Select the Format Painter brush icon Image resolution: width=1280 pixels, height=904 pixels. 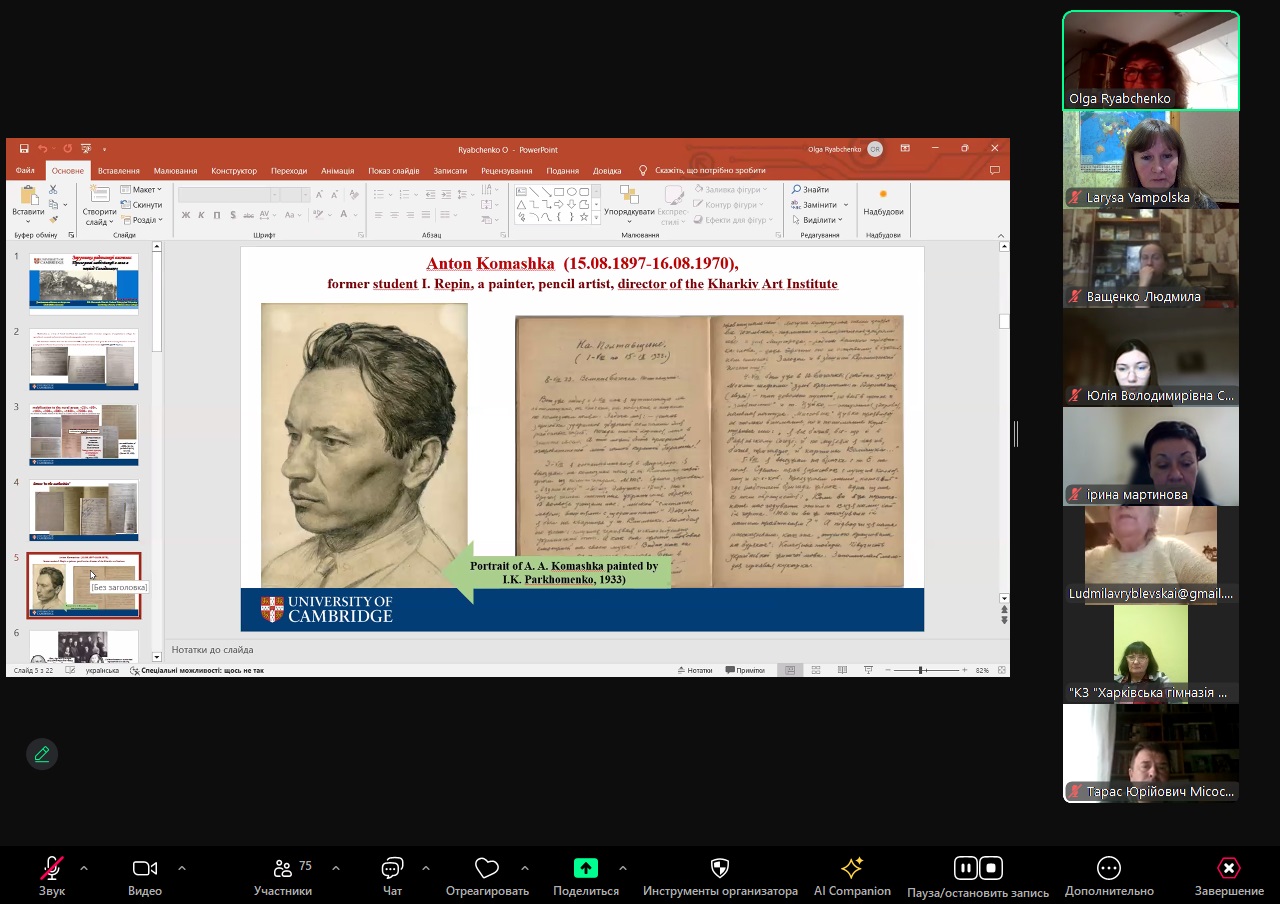click(53, 219)
